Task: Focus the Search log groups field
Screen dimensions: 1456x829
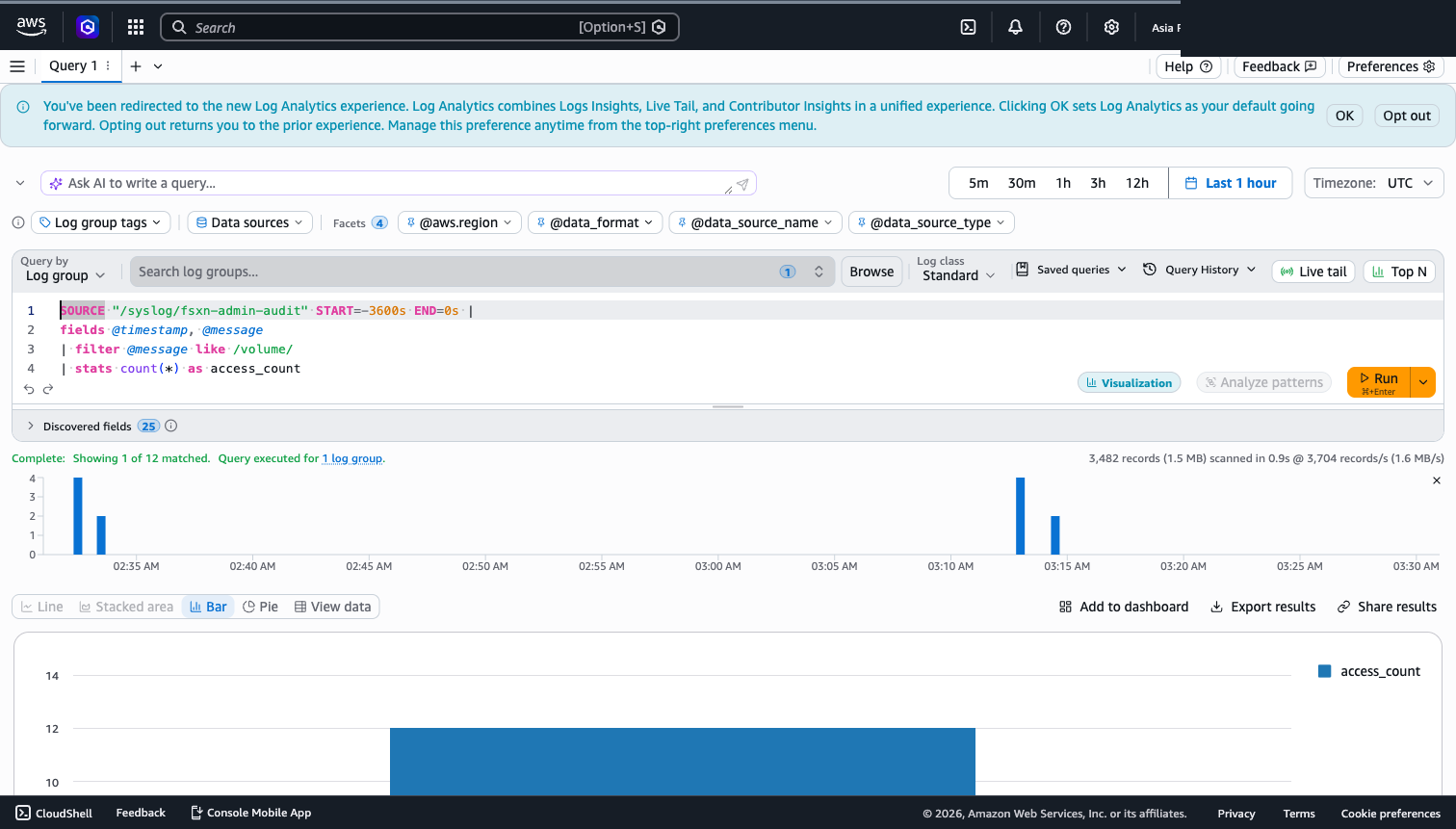Action: (x=482, y=272)
